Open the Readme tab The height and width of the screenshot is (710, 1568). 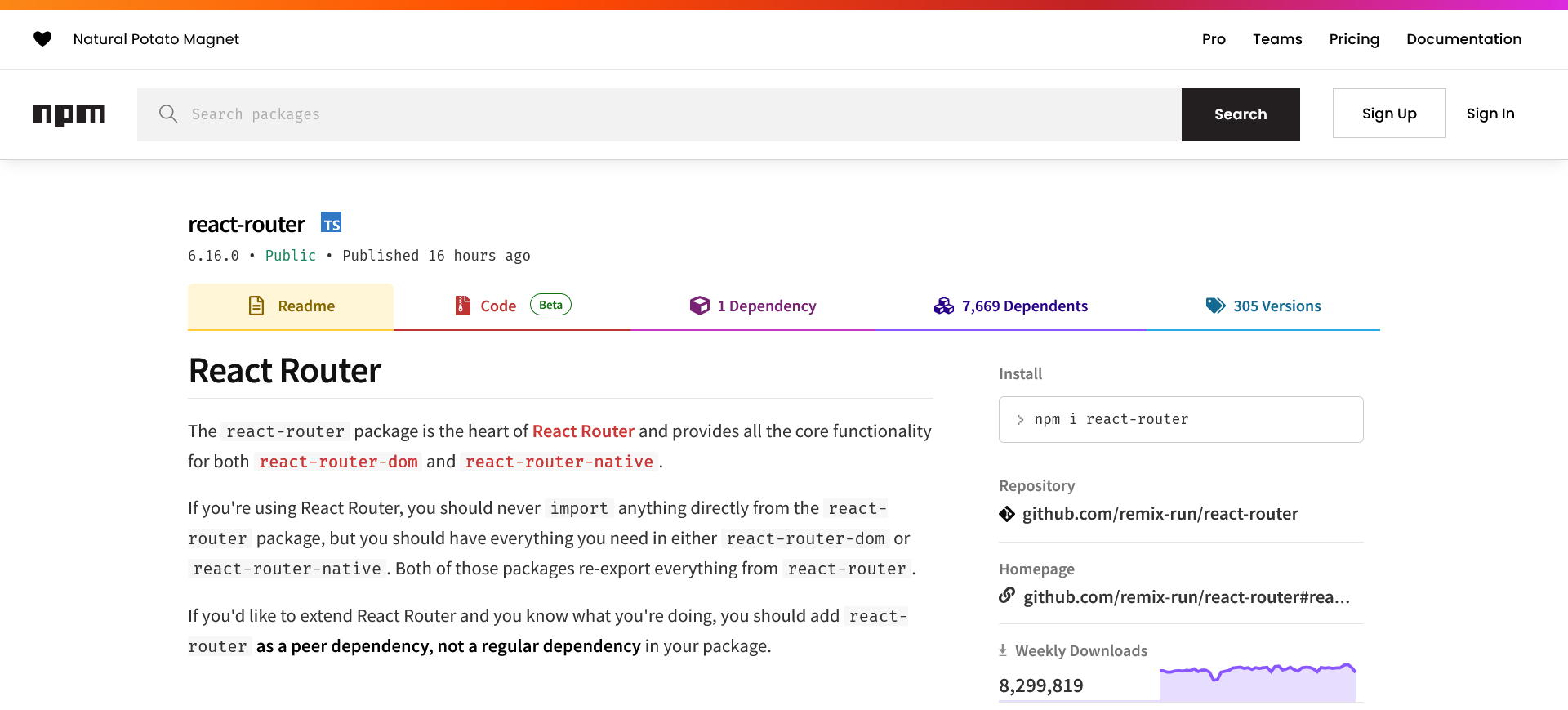coord(291,306)
